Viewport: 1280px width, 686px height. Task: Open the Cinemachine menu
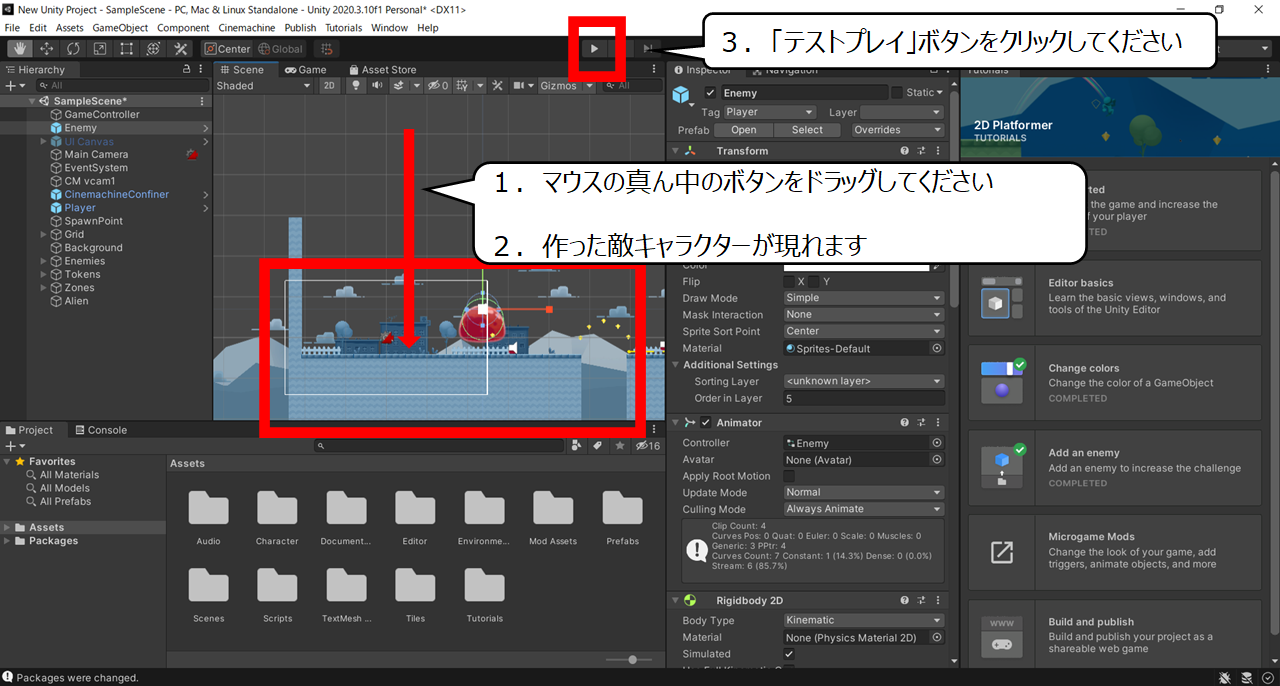[248, 28]
